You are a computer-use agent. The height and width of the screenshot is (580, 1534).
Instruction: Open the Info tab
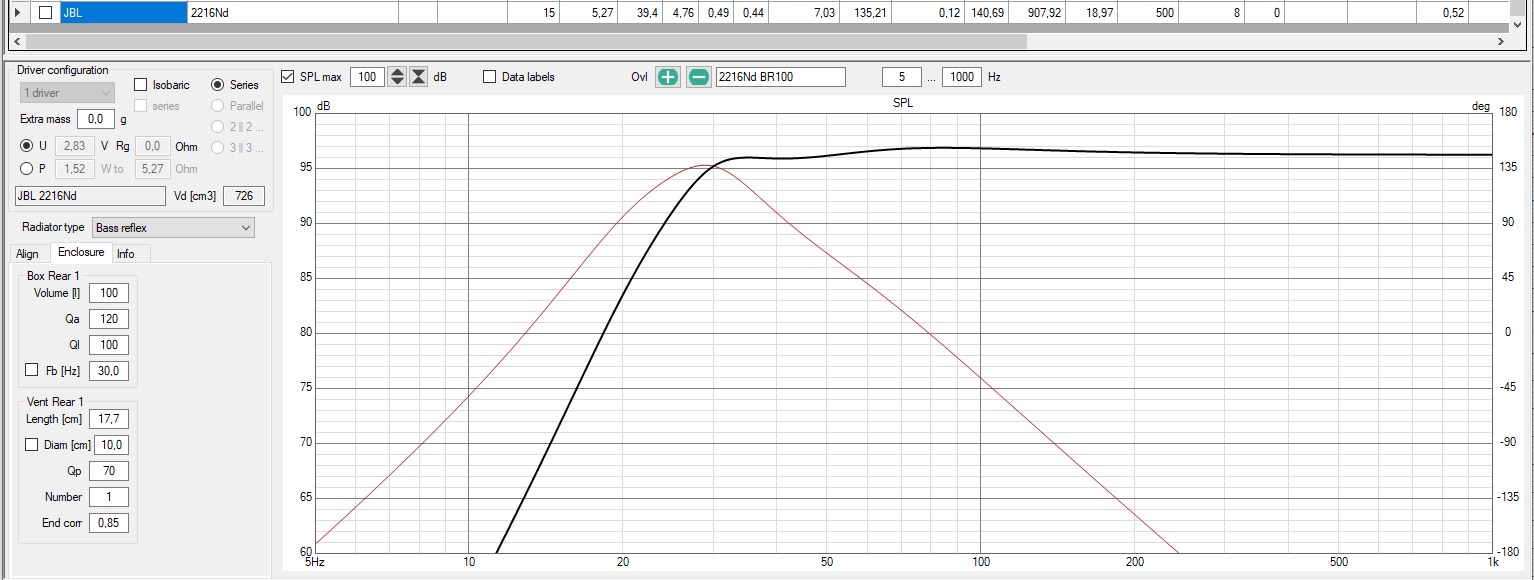[126, 254]
